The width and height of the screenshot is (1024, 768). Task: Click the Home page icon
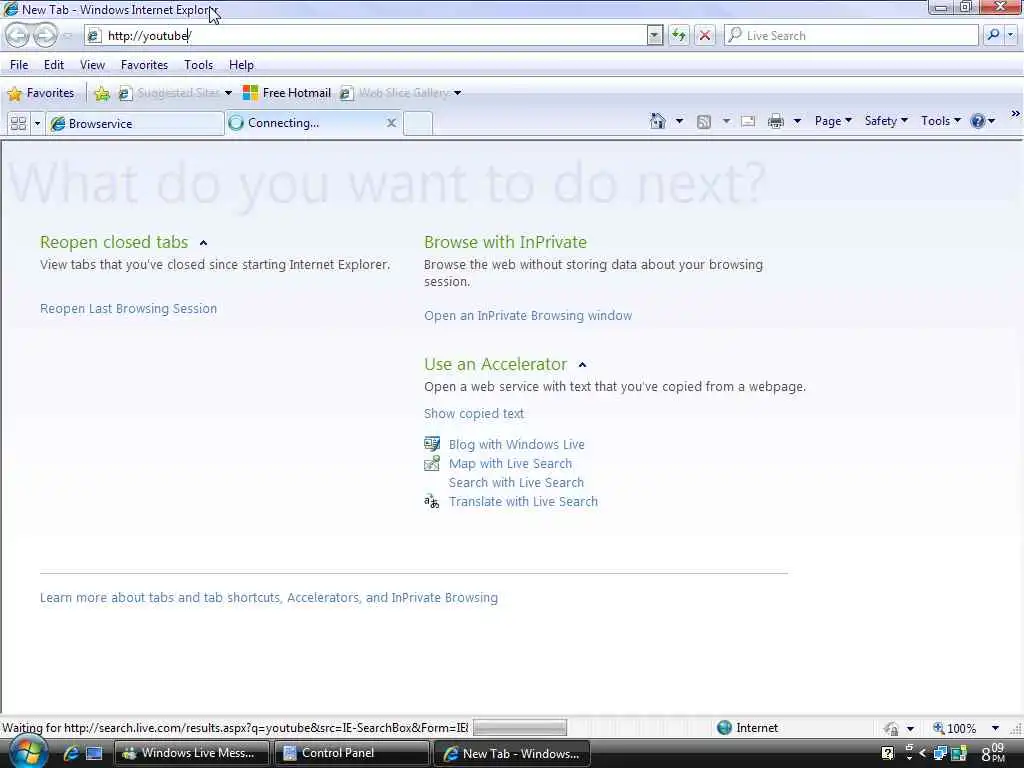[x=658, y=121]
